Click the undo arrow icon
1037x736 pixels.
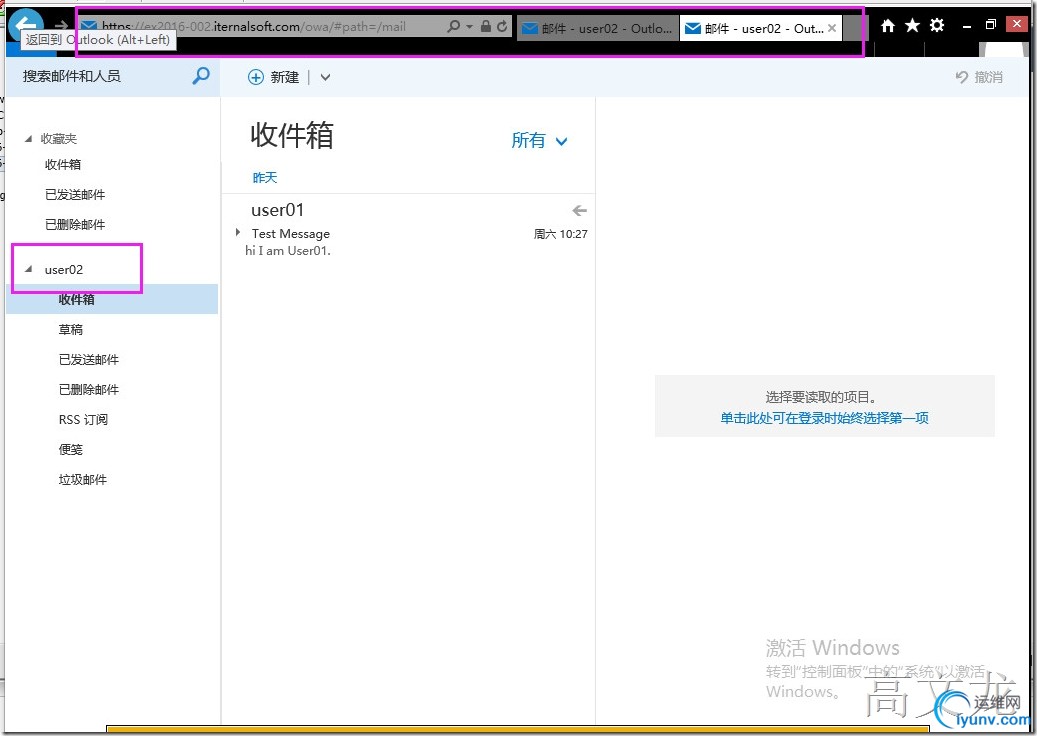(962, 77)
